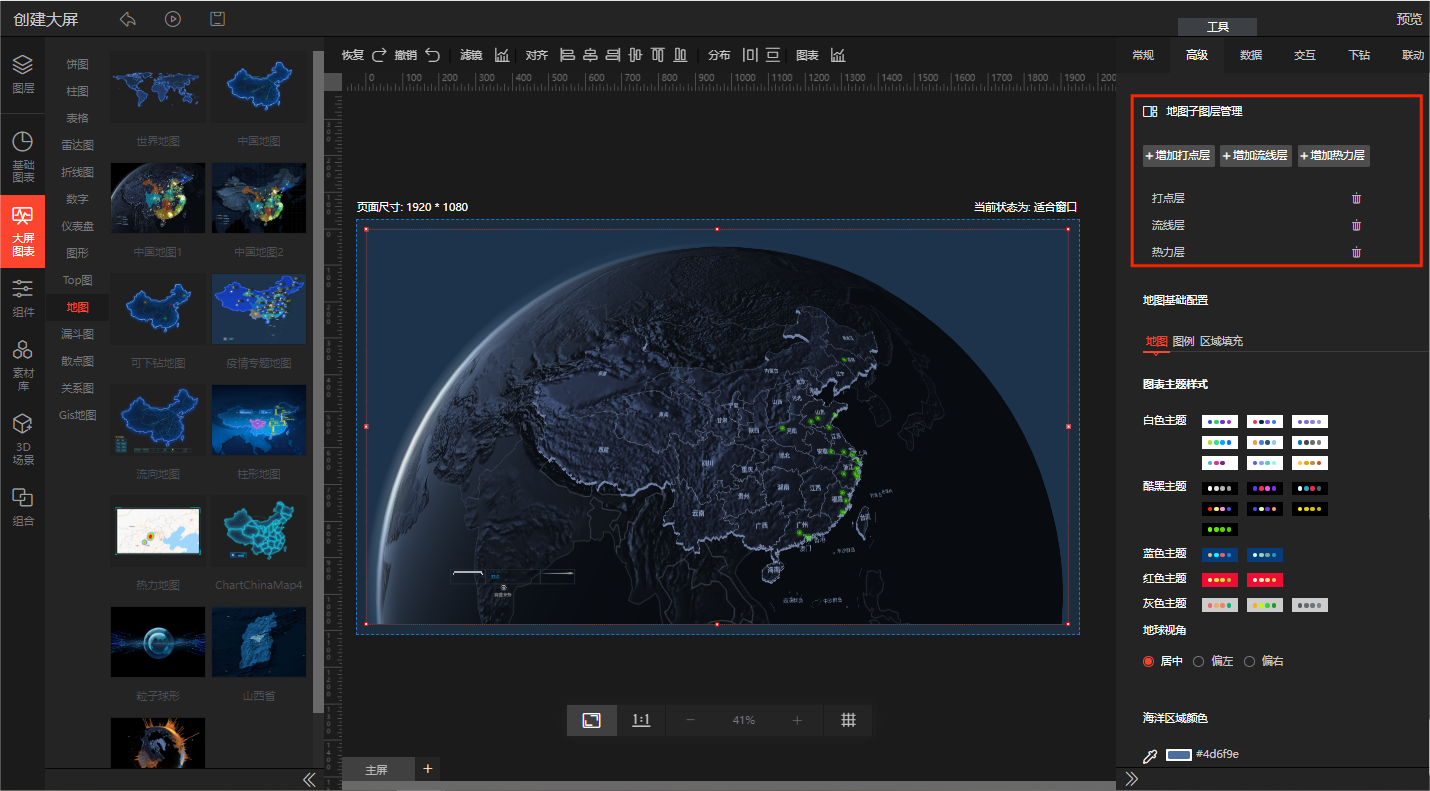Click the distribute horizontally icon
1430x791 pixels.
(x=750, y=55)
